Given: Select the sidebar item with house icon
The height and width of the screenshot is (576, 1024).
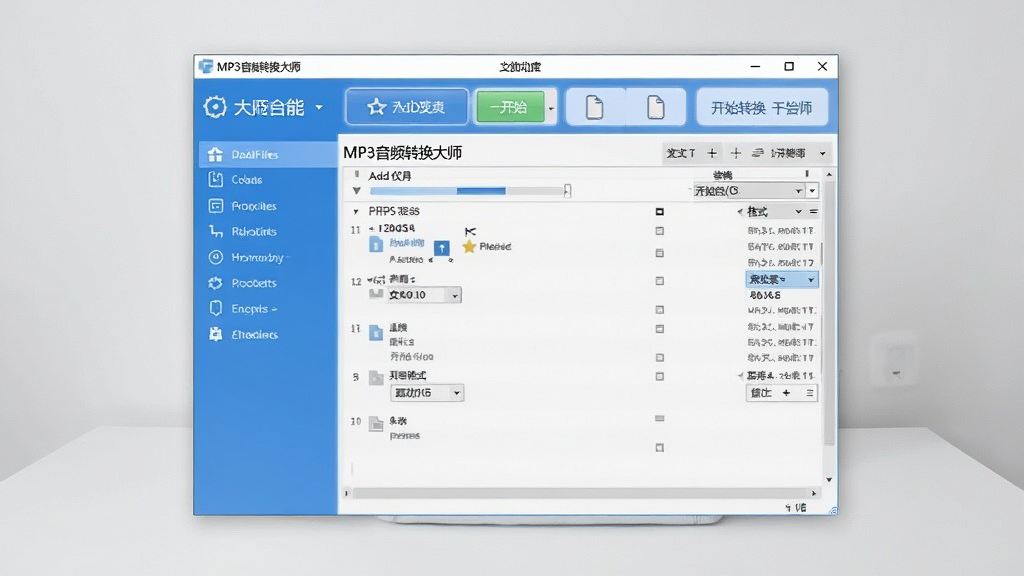Looking at the screenshot, I should click(x=268, y=155).
